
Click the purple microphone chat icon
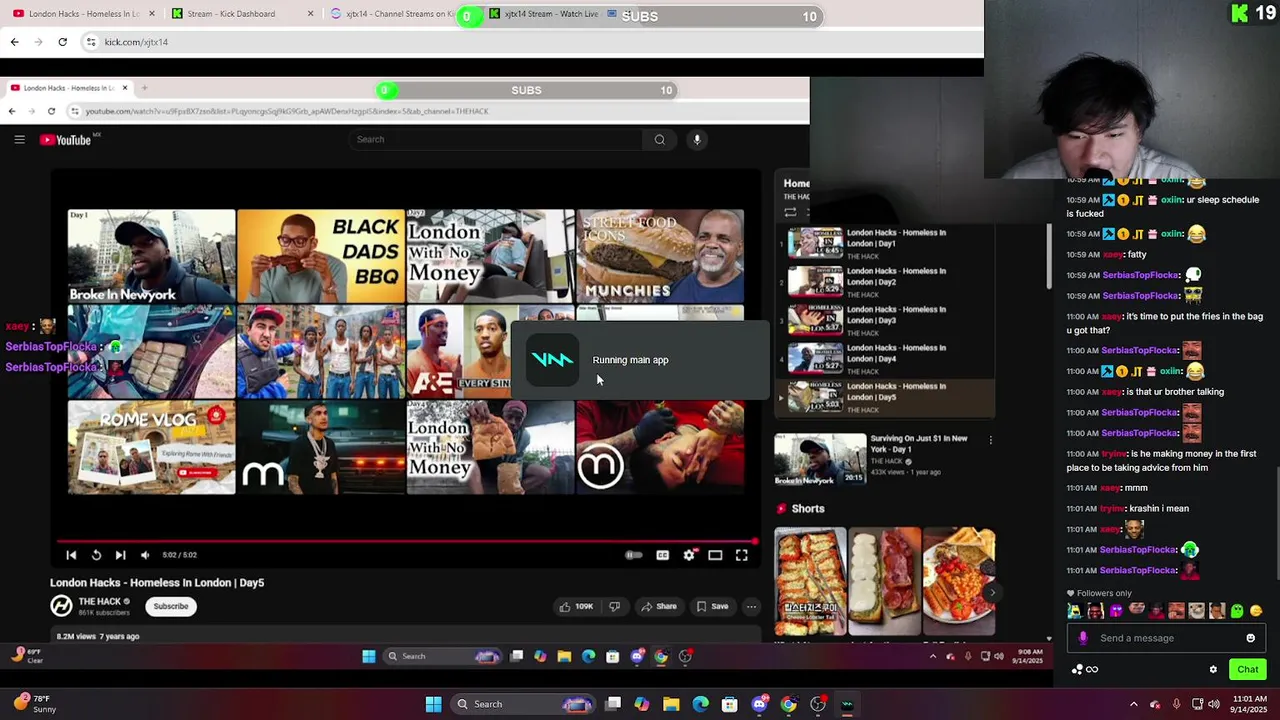(1083, 638)
